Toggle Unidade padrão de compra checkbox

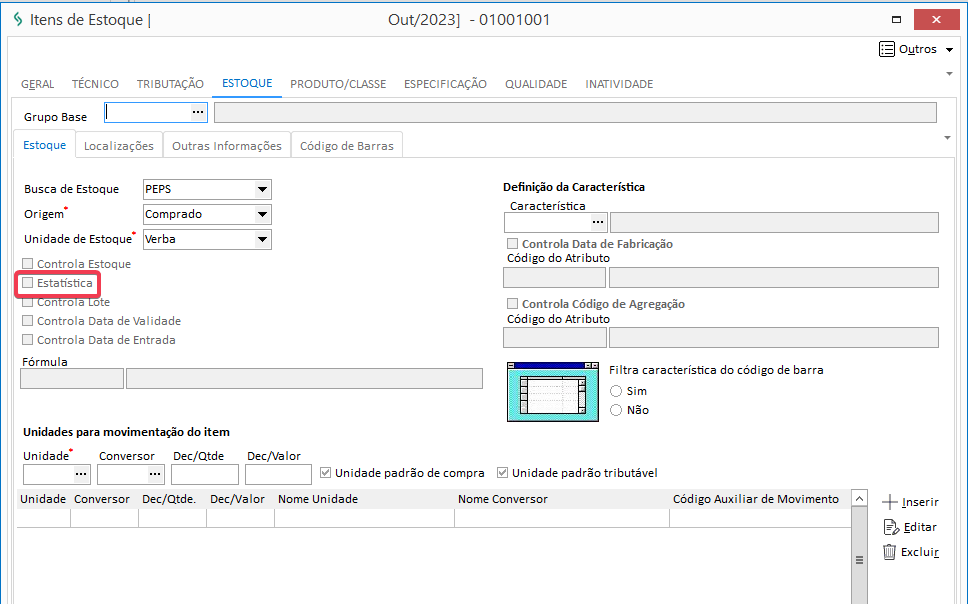tap(326, 473)
